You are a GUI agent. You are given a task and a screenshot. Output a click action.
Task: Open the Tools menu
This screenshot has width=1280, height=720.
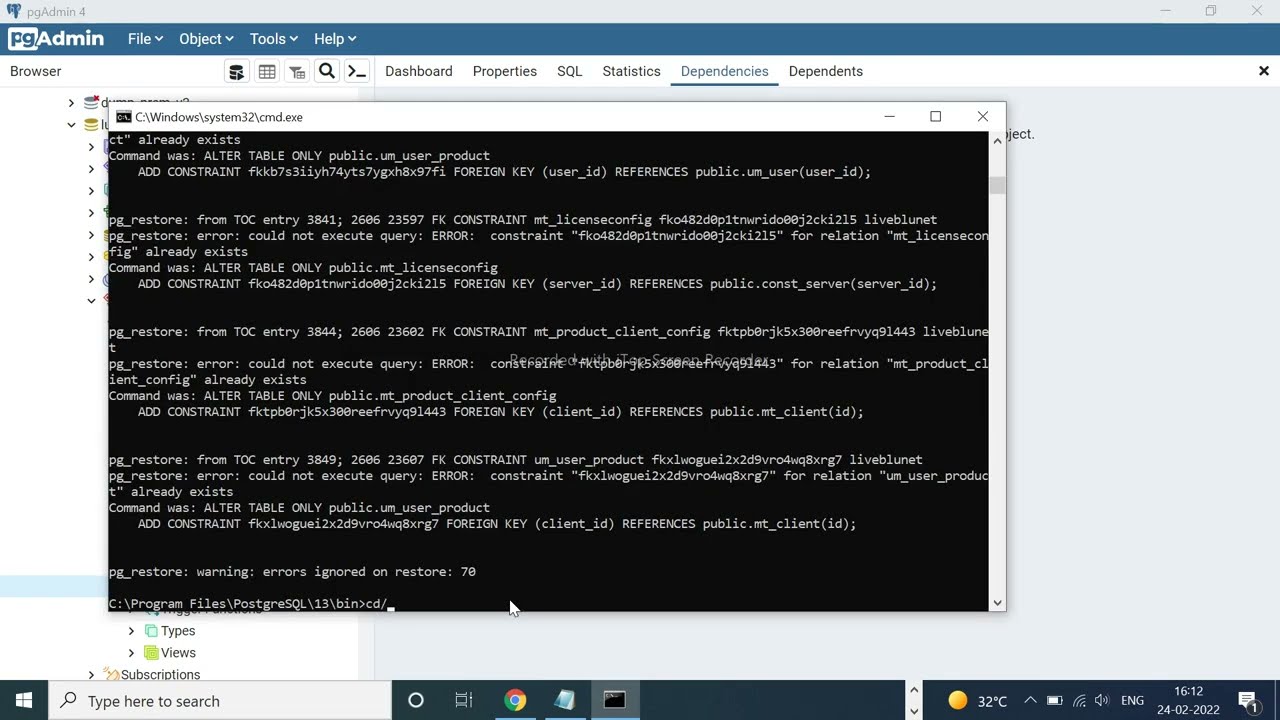click(x=274, y=39)
